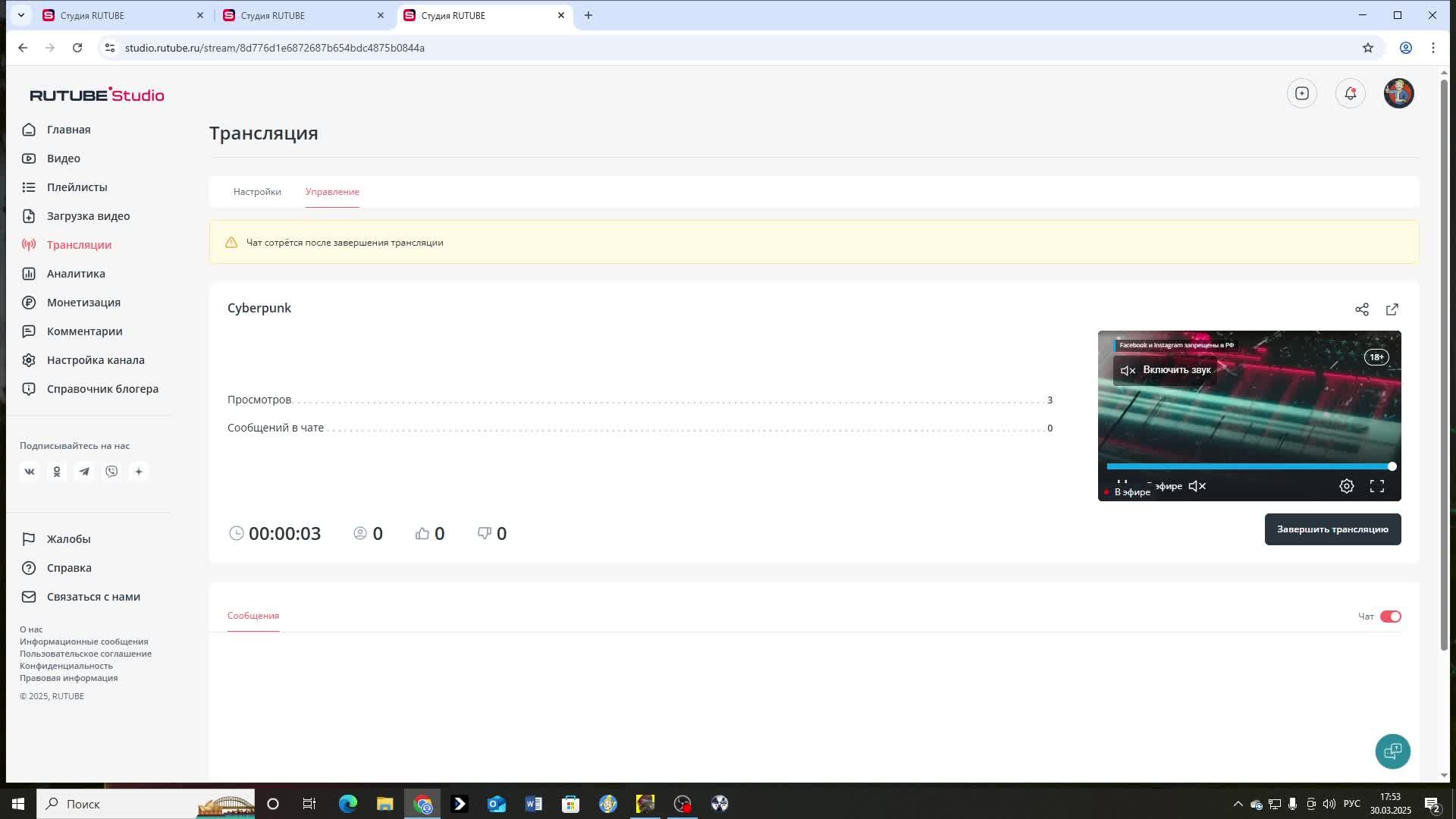Open the support chat floating button

[1392, 751]
